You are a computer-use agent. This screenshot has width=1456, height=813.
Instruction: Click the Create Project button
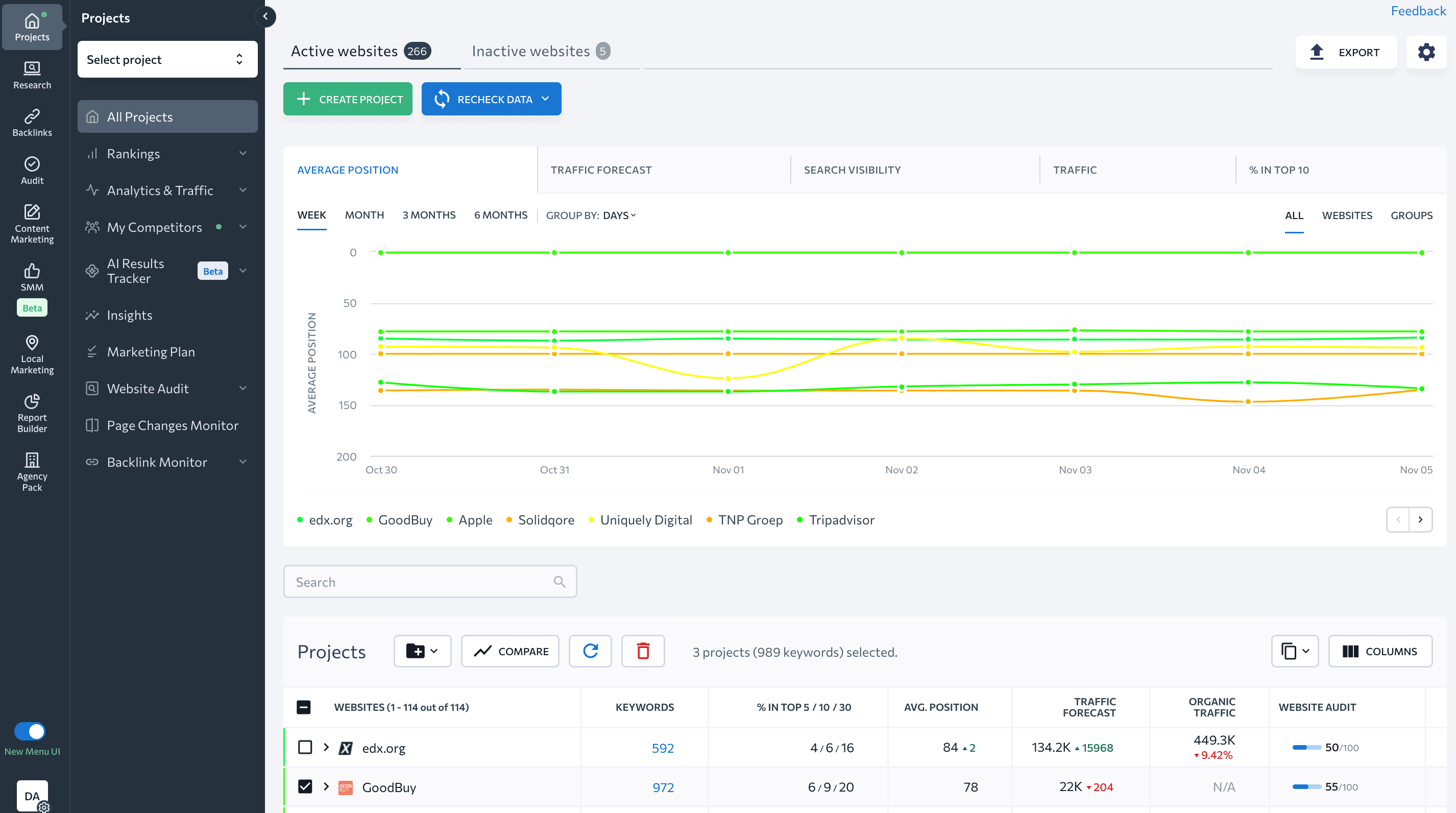coord(348,99)
